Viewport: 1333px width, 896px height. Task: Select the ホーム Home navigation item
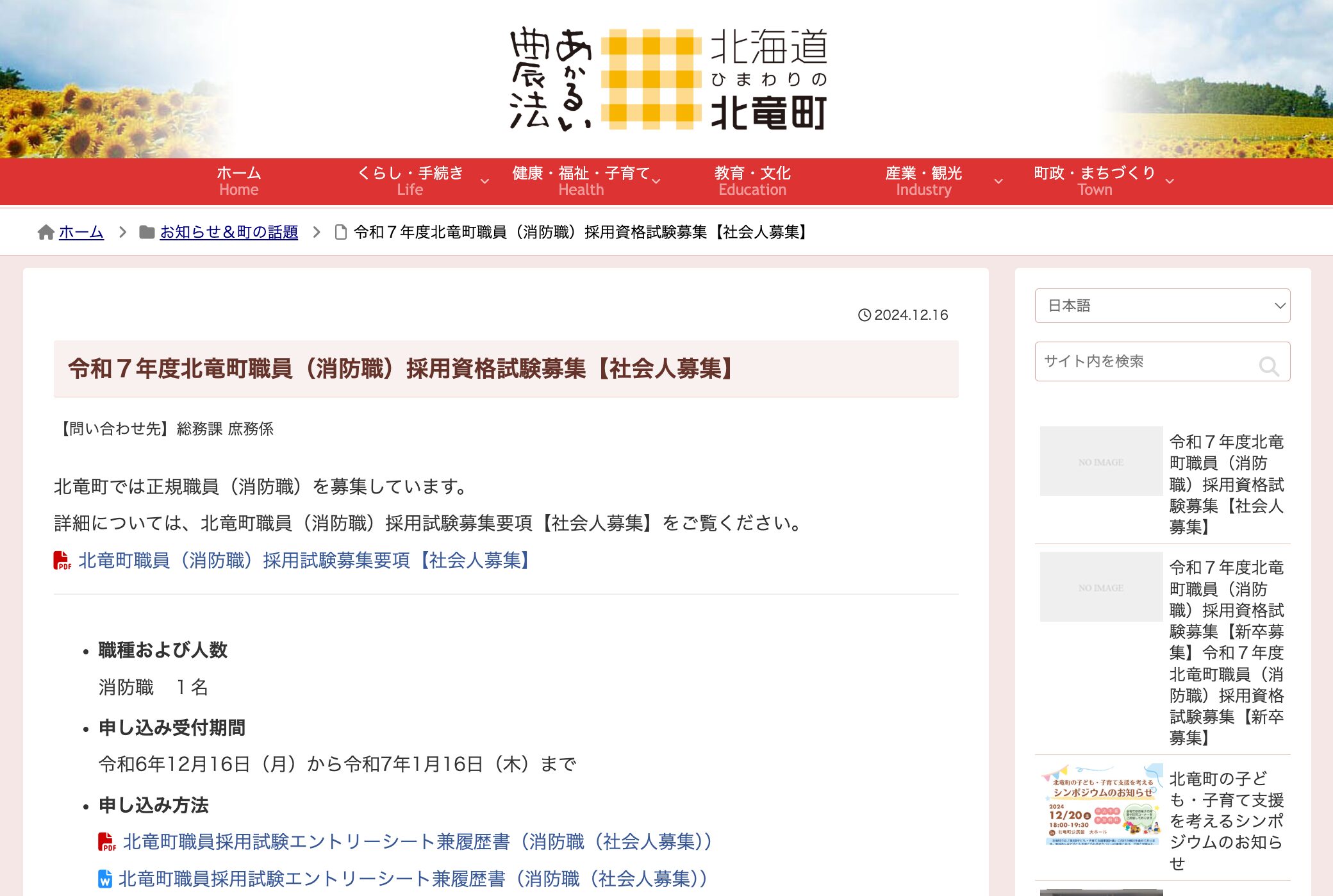(238, 181)
